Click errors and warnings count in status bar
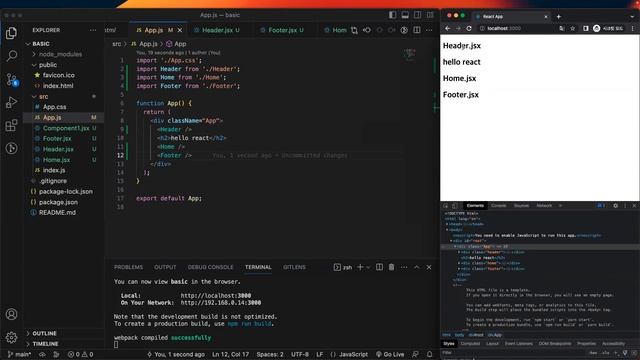Screen dimensions: 640x360 80,354
